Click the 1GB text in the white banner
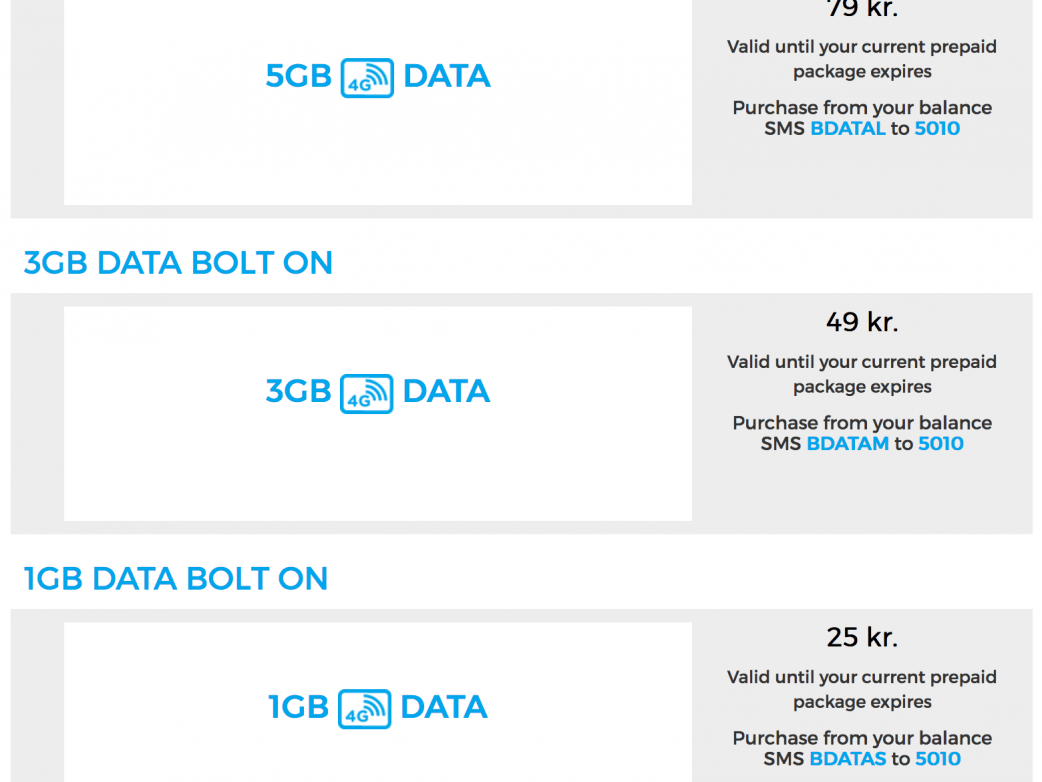Image resolution: width=1042 pixels, height=782 pixels. 298,708
